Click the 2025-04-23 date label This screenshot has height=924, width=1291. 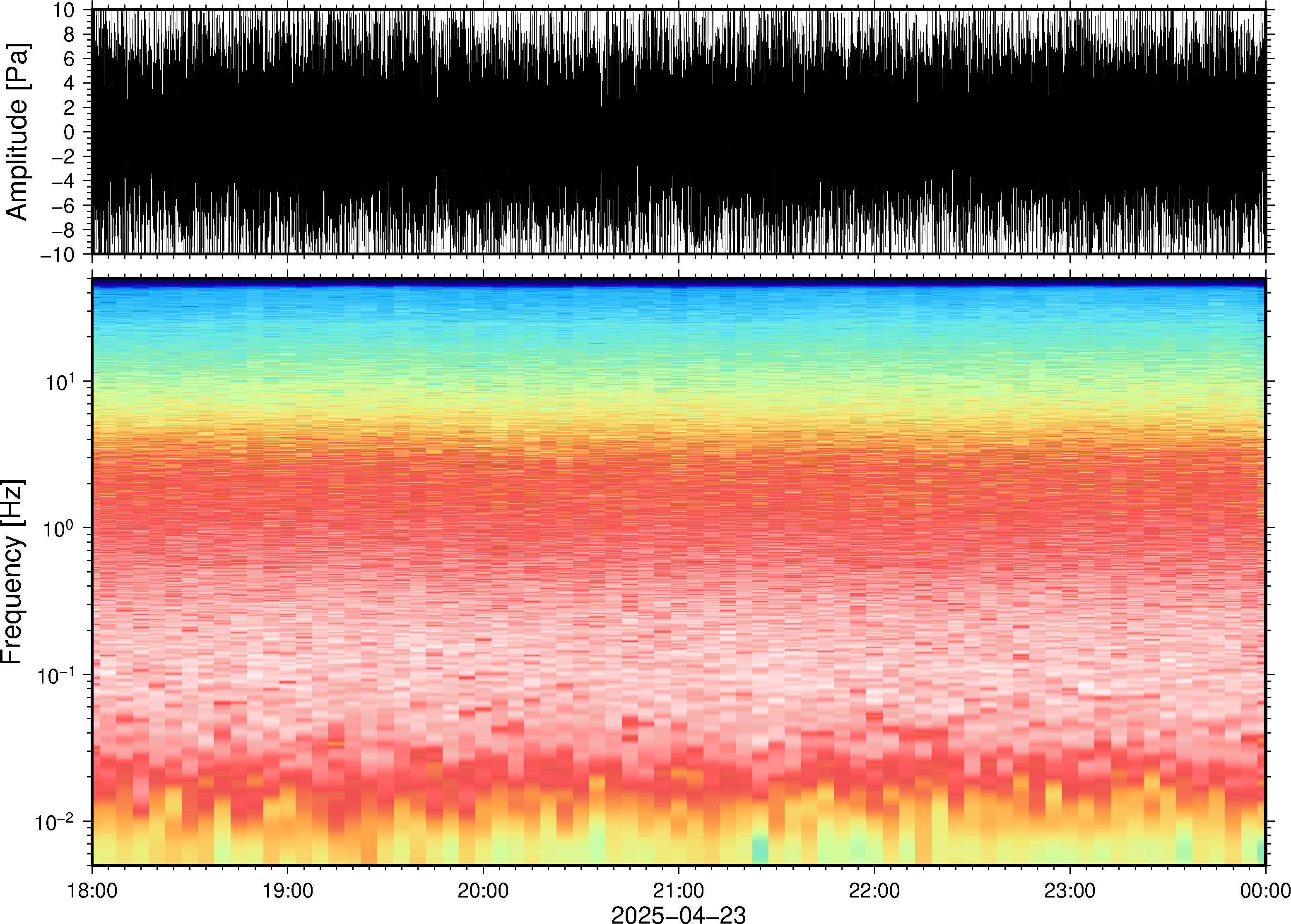678,914
